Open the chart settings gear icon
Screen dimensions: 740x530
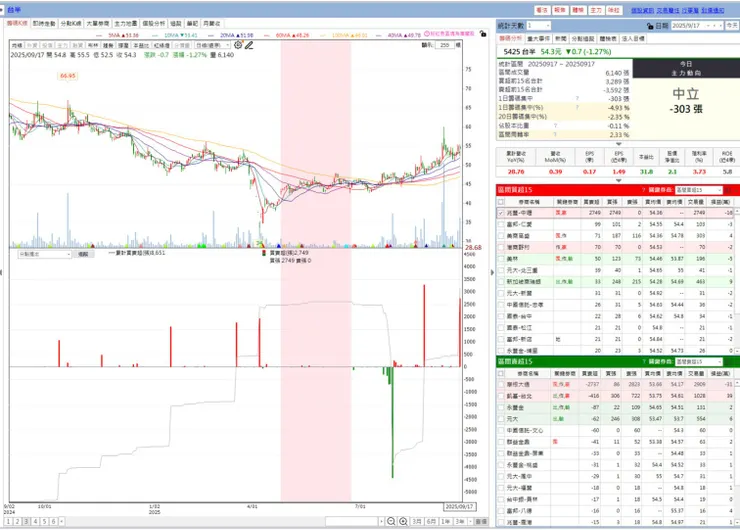coord(238,45)
